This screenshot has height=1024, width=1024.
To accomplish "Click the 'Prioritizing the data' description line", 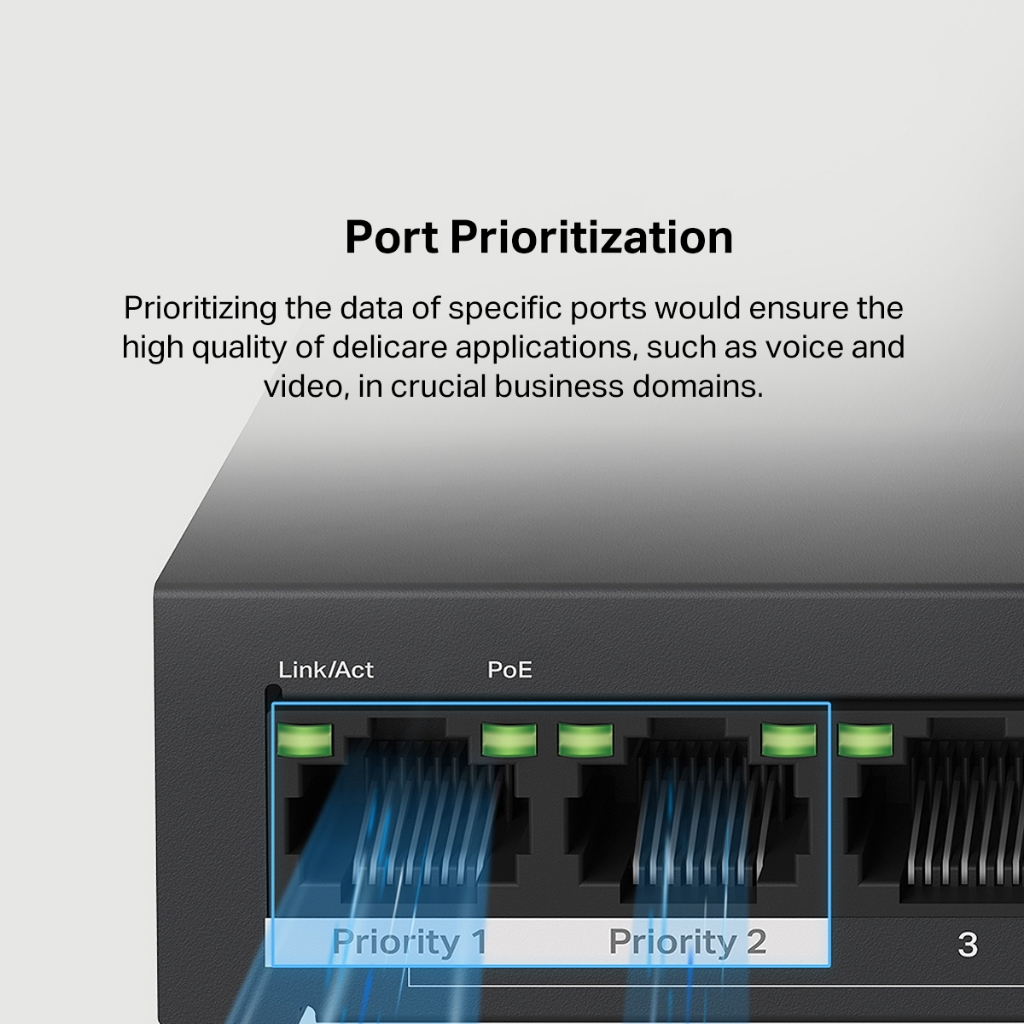I will coord(513,308).
